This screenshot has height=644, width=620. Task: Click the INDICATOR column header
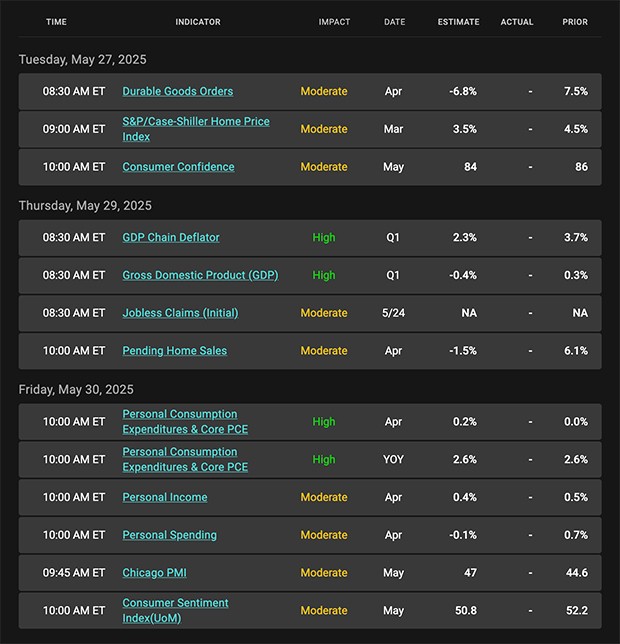click(198, 22)
